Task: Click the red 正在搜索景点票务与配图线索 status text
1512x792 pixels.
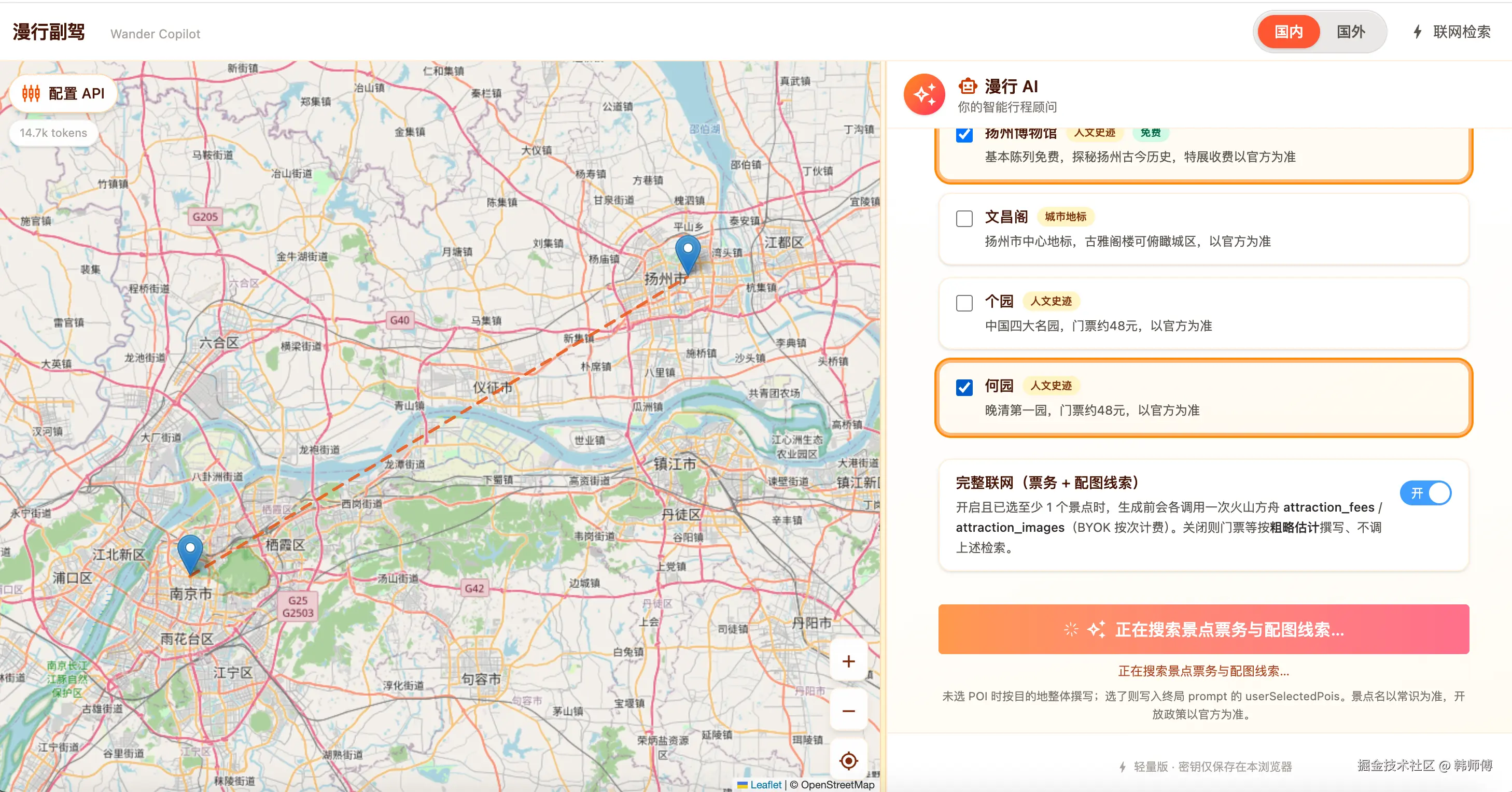Action: 1203,671
